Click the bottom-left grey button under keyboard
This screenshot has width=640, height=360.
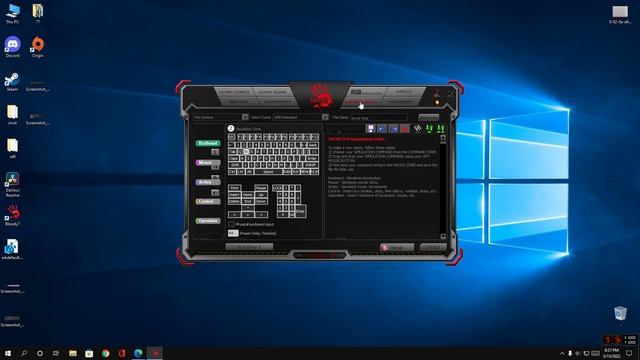pyautogui.click(x=249, y=247)
